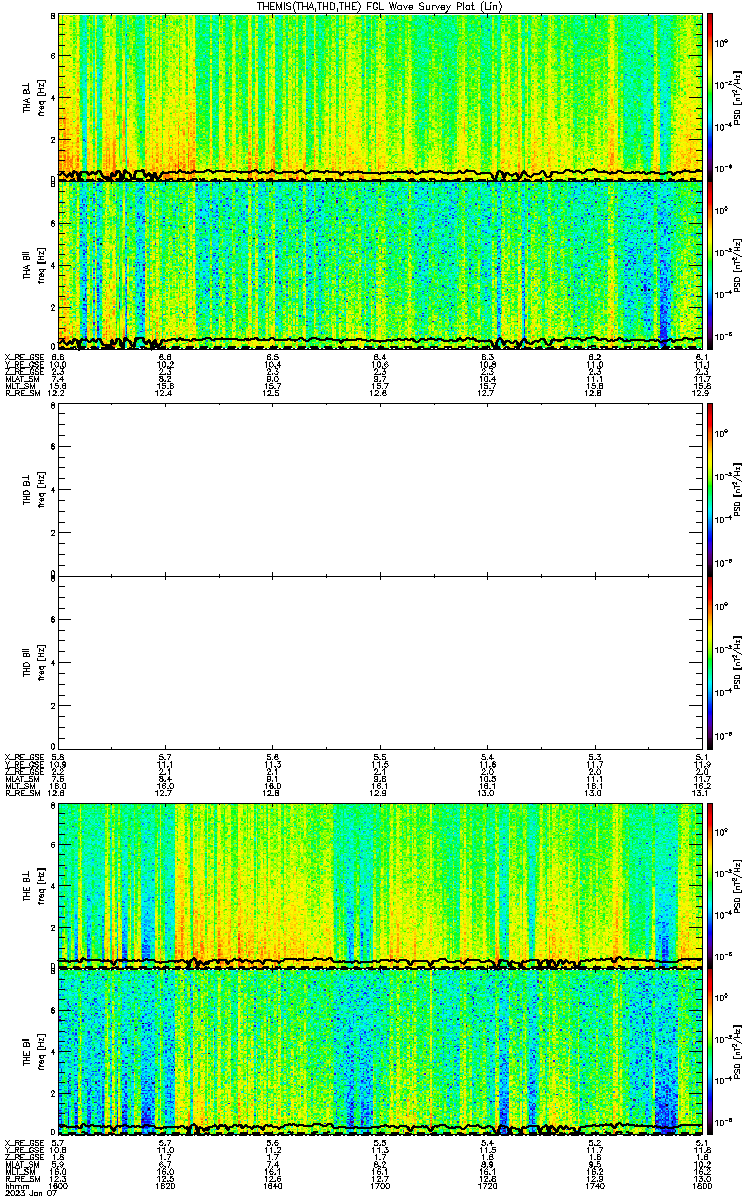The height and width of the screenshot is (1200, 750).
Task: Click the THD B∥ freq [Hz] axis label
Action: [x=40, y=658]
